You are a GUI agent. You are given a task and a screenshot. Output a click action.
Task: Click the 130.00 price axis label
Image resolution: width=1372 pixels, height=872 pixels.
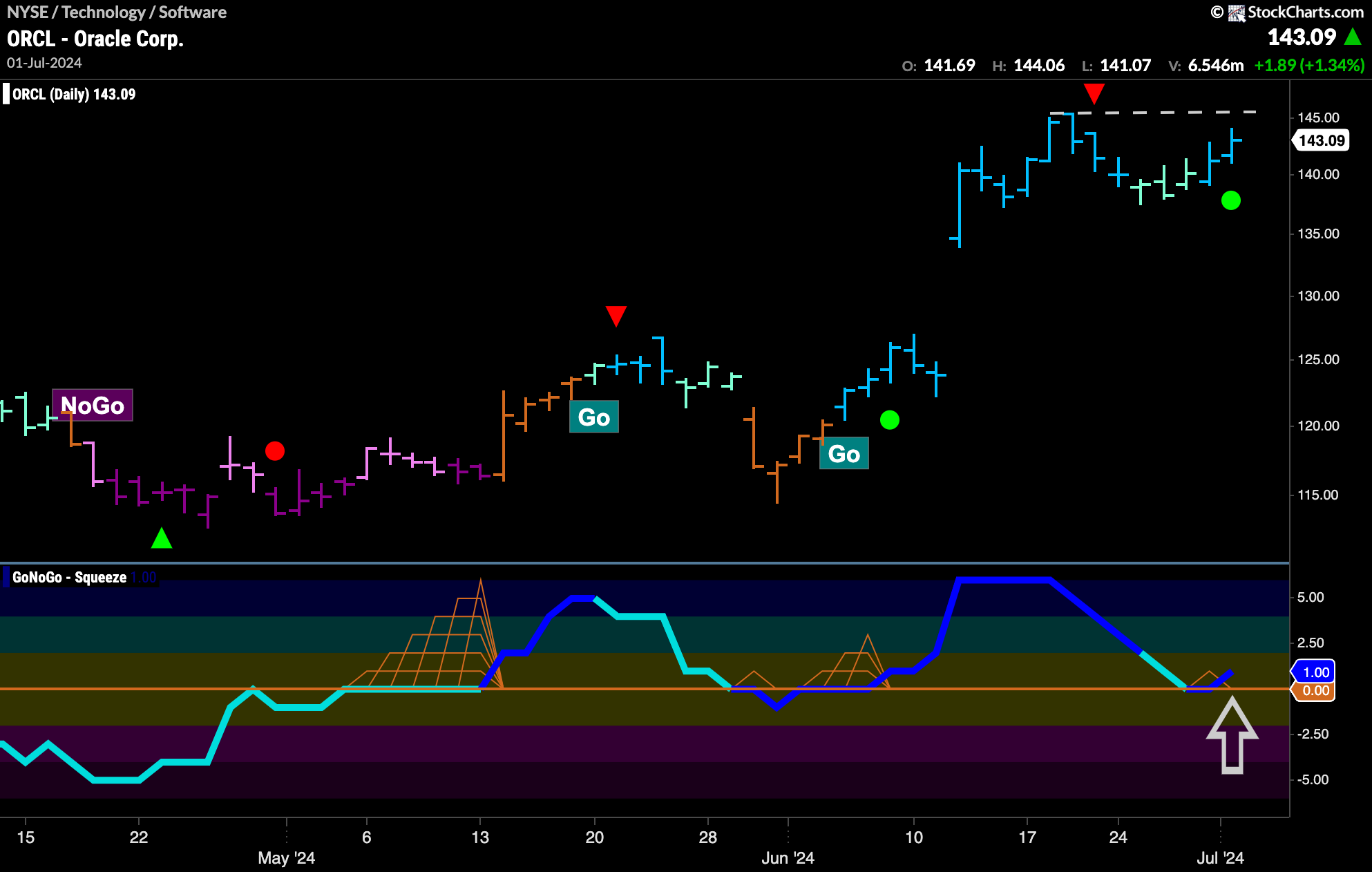click(1318, 296)
